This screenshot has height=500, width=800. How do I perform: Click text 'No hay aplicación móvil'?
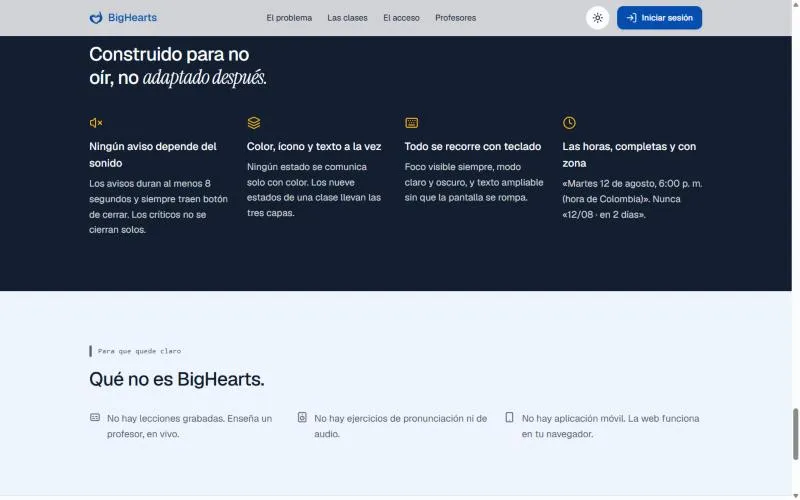(x=571, y=418)
